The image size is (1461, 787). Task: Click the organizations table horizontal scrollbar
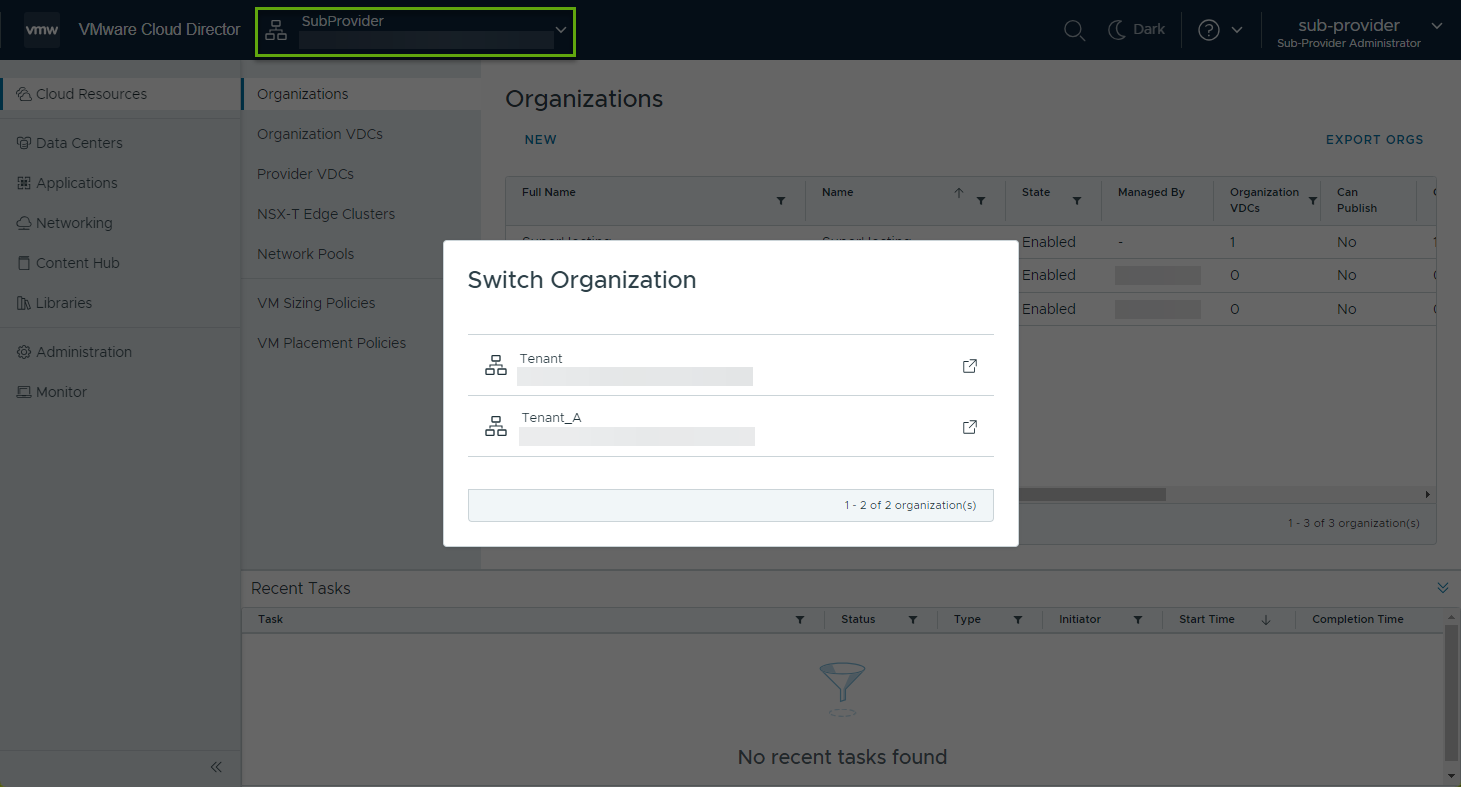point(1092,494)
